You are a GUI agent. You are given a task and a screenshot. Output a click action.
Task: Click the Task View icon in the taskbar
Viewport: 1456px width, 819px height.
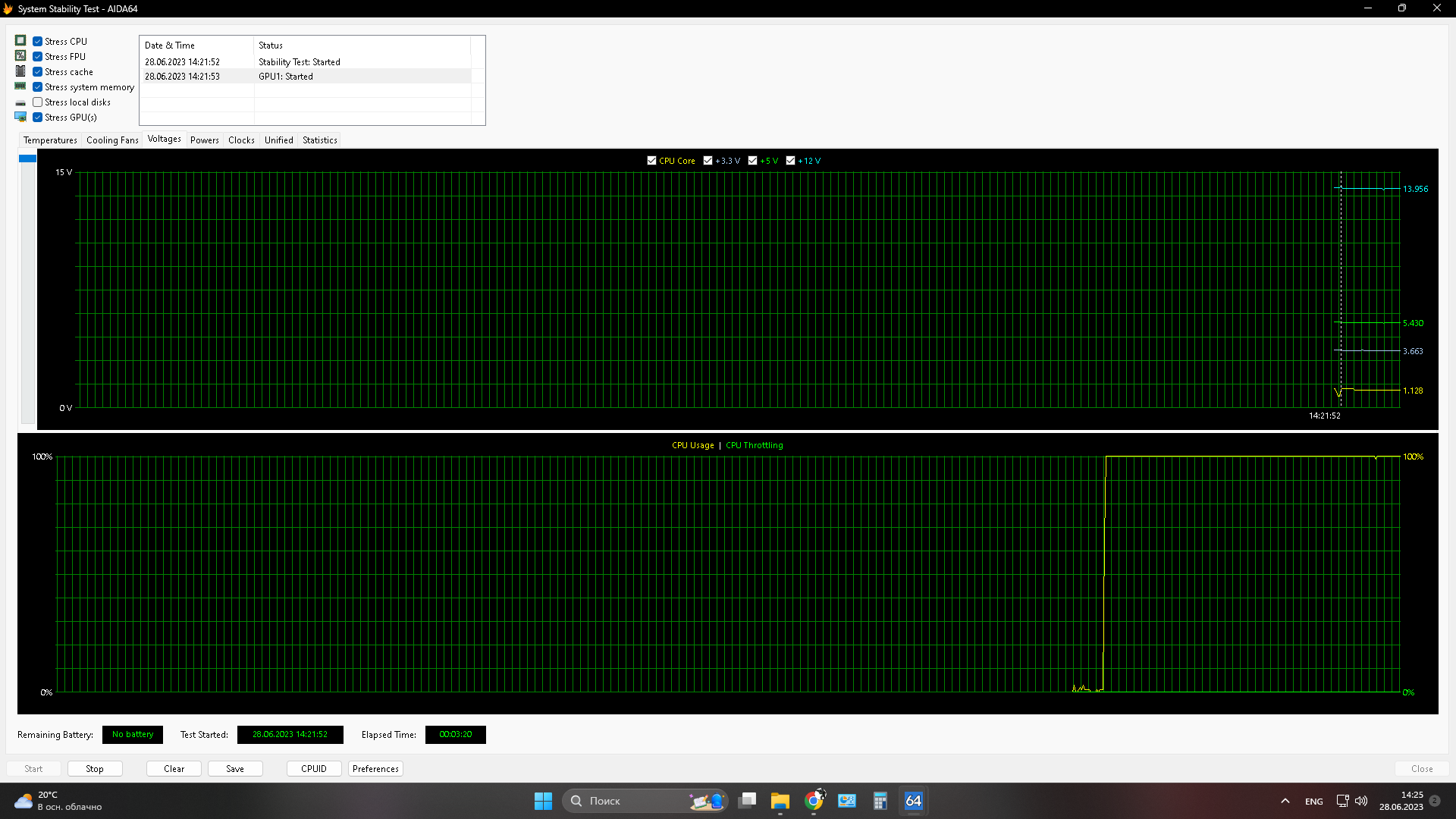point(748,801)
